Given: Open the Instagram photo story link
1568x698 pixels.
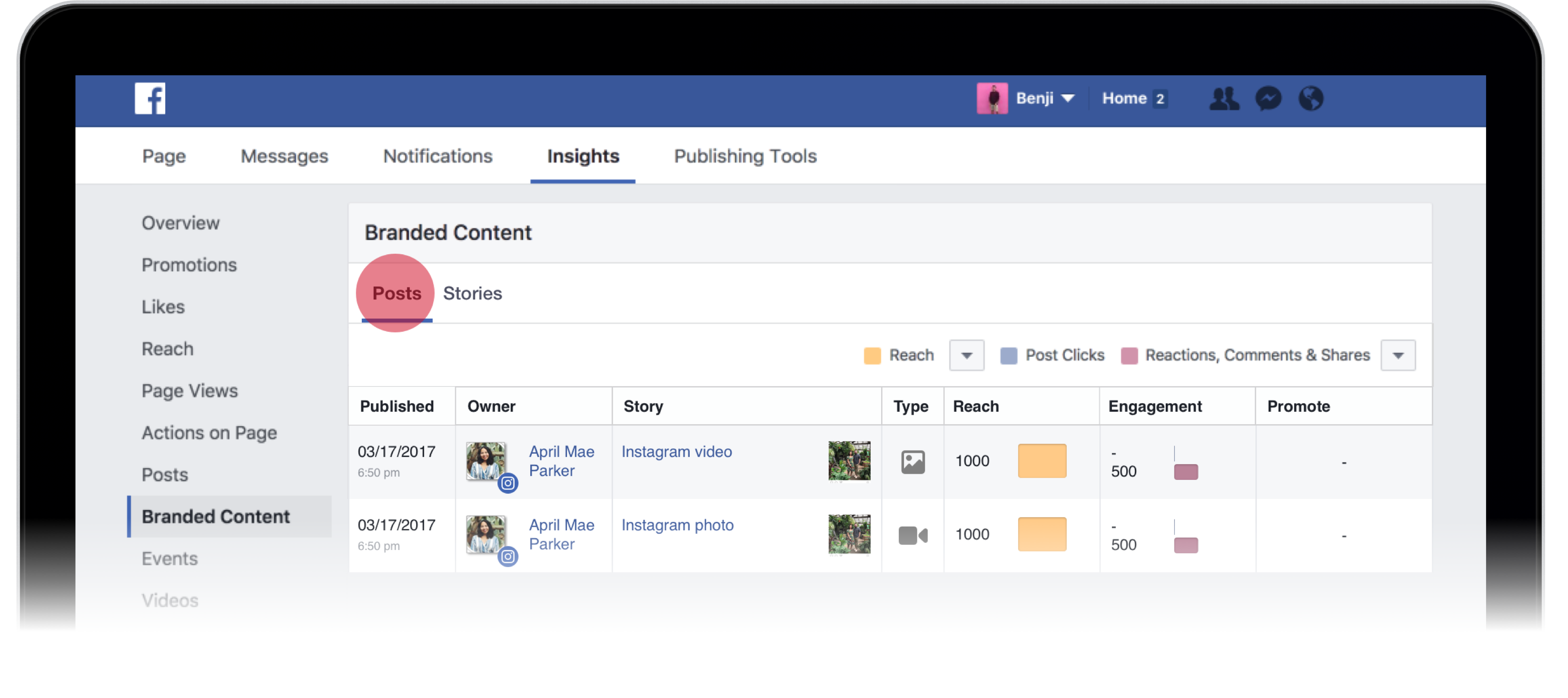Looking at the screenshot, I should 677,526.
